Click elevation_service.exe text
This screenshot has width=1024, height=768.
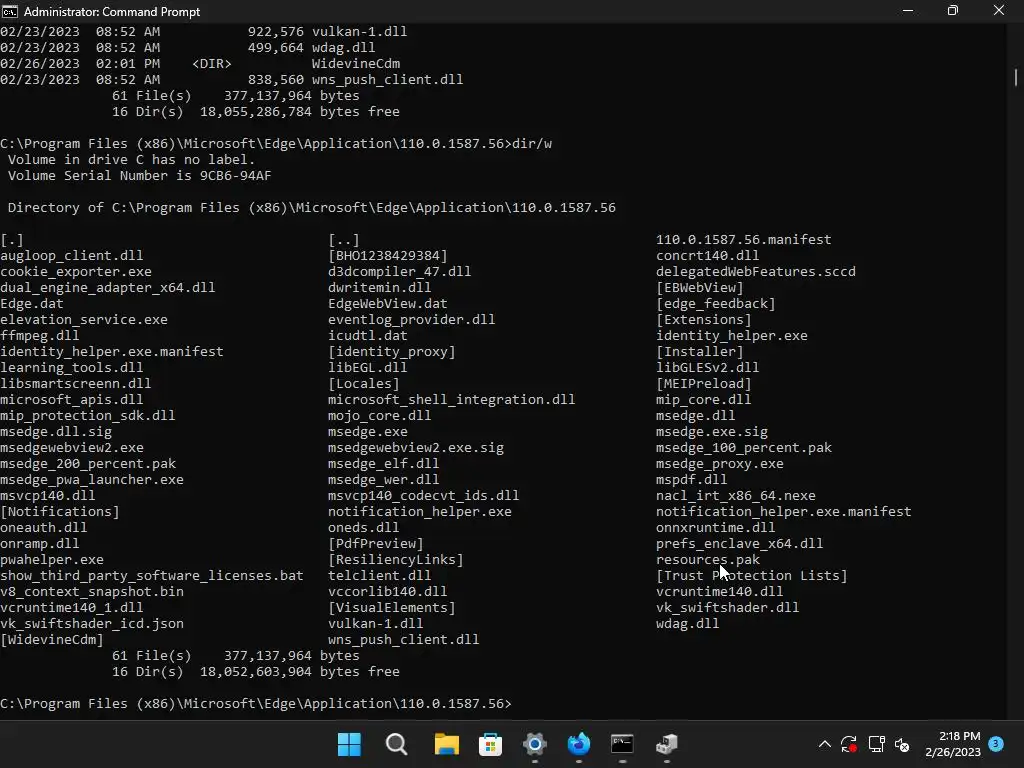(84, 319)
